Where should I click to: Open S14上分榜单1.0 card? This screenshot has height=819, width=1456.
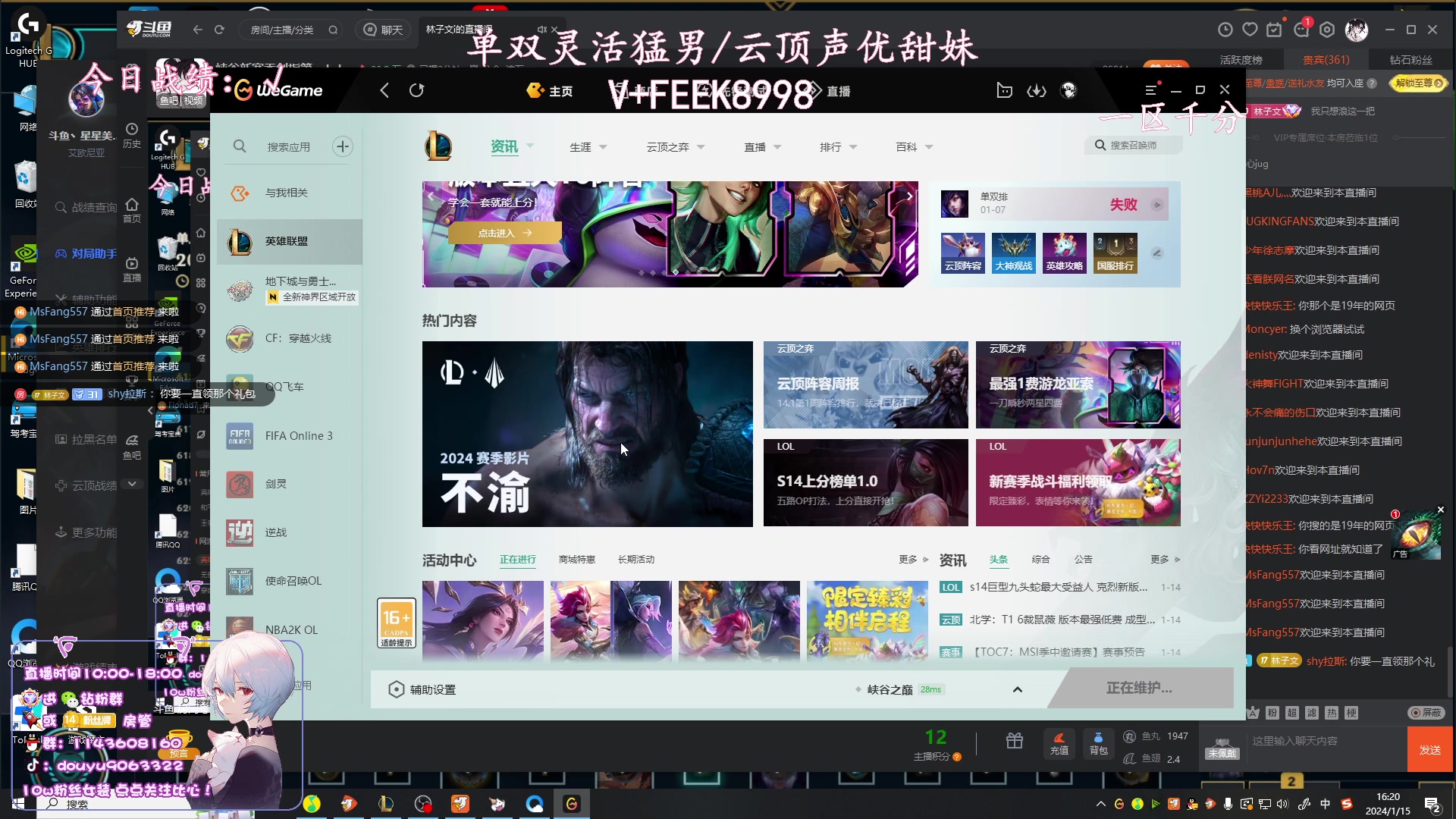865,482
